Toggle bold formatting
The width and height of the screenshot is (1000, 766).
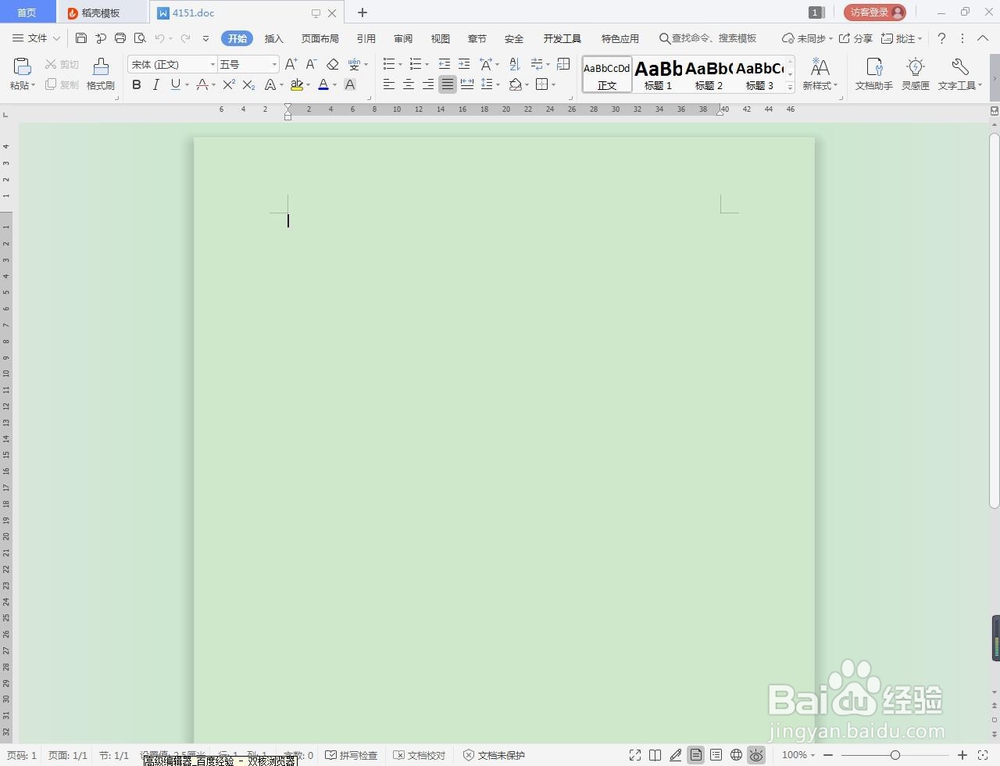click(137, 84)
